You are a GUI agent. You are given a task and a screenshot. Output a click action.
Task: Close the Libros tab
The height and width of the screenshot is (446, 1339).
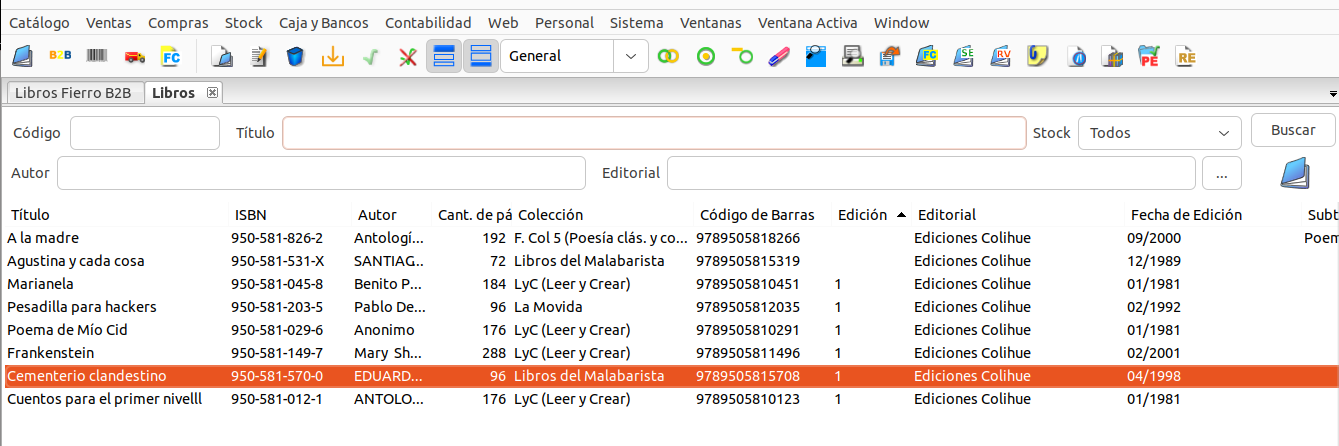pyautogui.click(x=212, y=93)
